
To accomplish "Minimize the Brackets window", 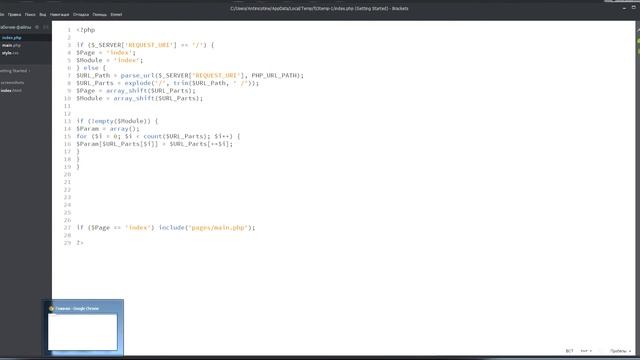I will pyautogui.click(x=624, y=8).
